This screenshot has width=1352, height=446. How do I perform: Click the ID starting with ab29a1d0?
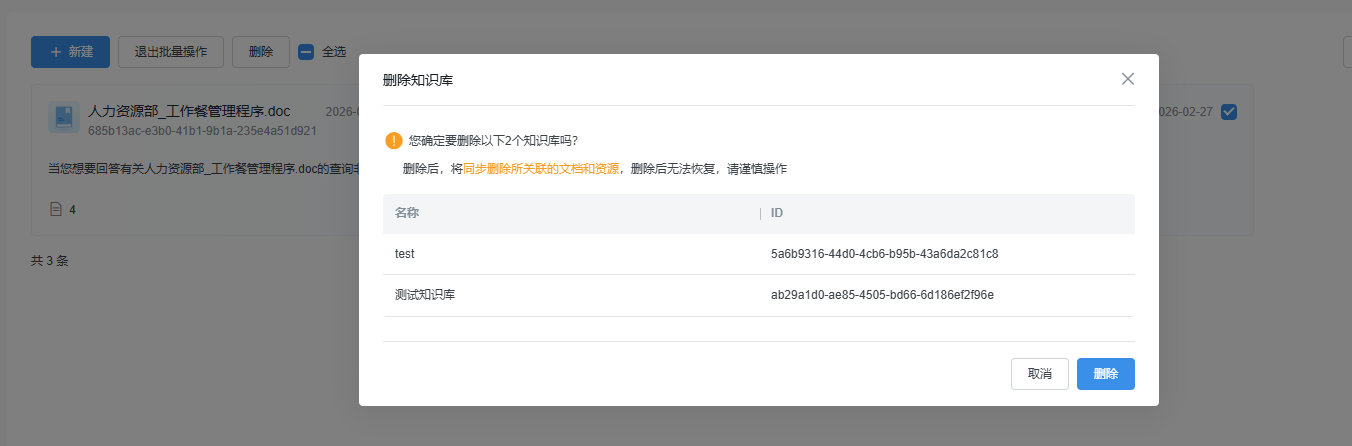coord(882,295)
